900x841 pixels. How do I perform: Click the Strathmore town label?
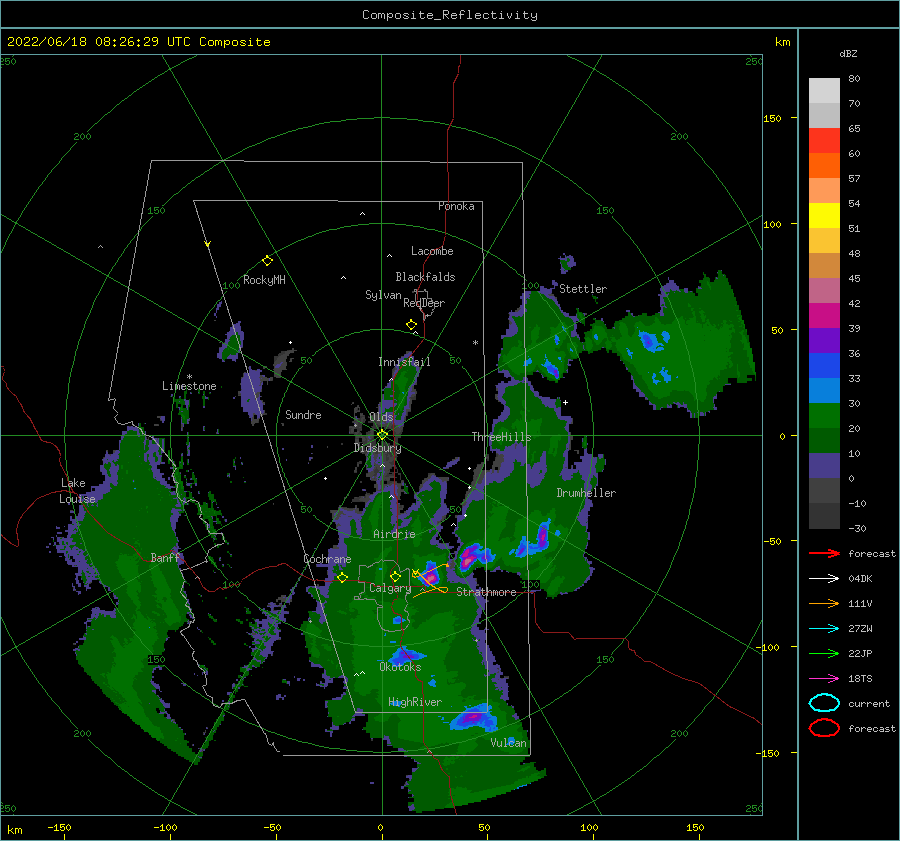pos(486,592)
